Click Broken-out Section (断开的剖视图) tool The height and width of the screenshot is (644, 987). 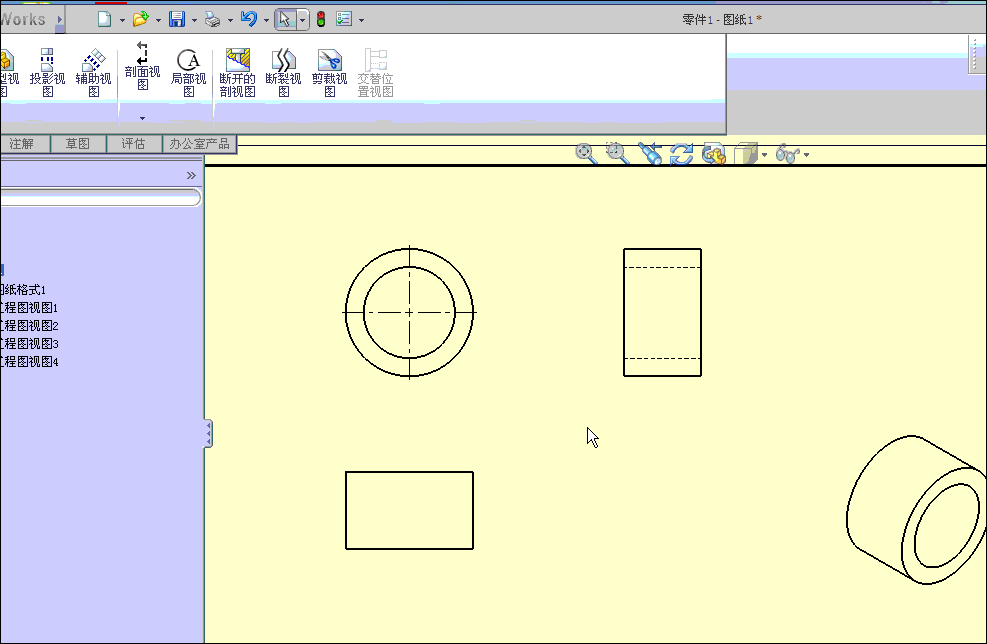[237, 72]
